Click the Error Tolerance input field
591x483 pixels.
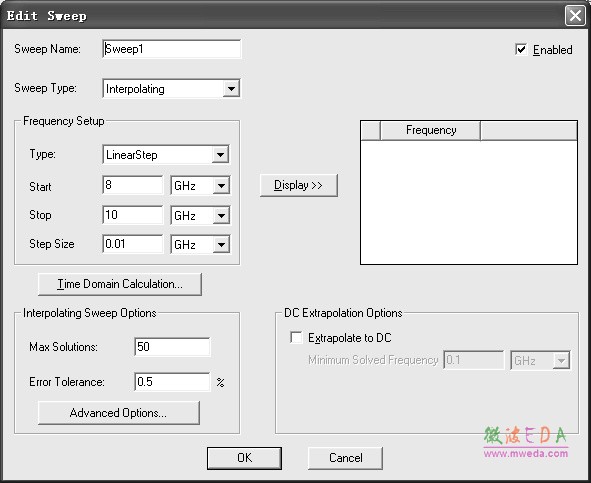click(x=172, y=382)
